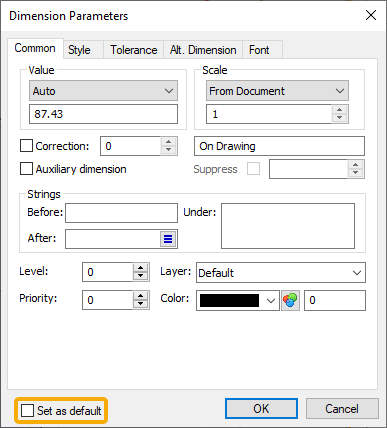Enable the Correction checkbox
This screenshot has width=387, height=428.
26,146
